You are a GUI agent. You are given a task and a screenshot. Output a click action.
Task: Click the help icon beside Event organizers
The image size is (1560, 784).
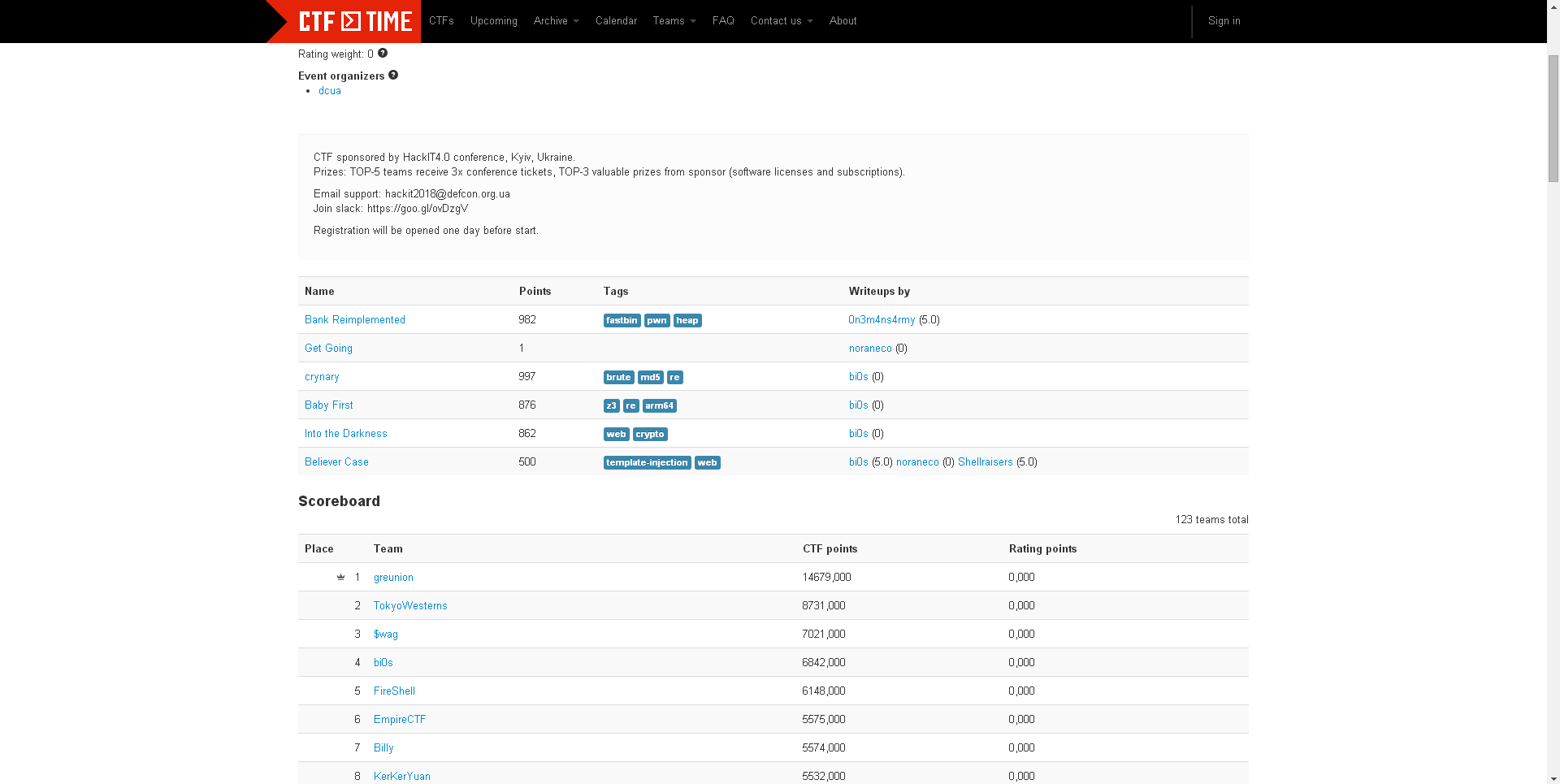coord(393,74)
